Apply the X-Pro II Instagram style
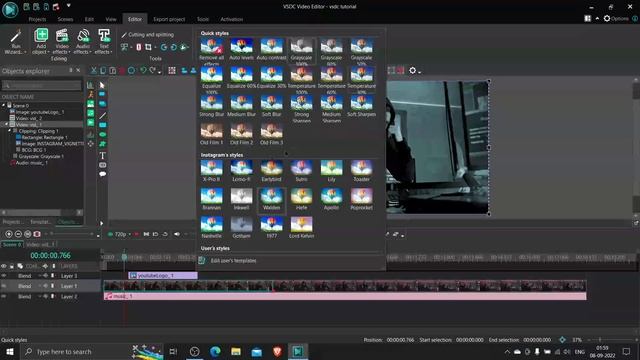 click(x=211, y=171)
